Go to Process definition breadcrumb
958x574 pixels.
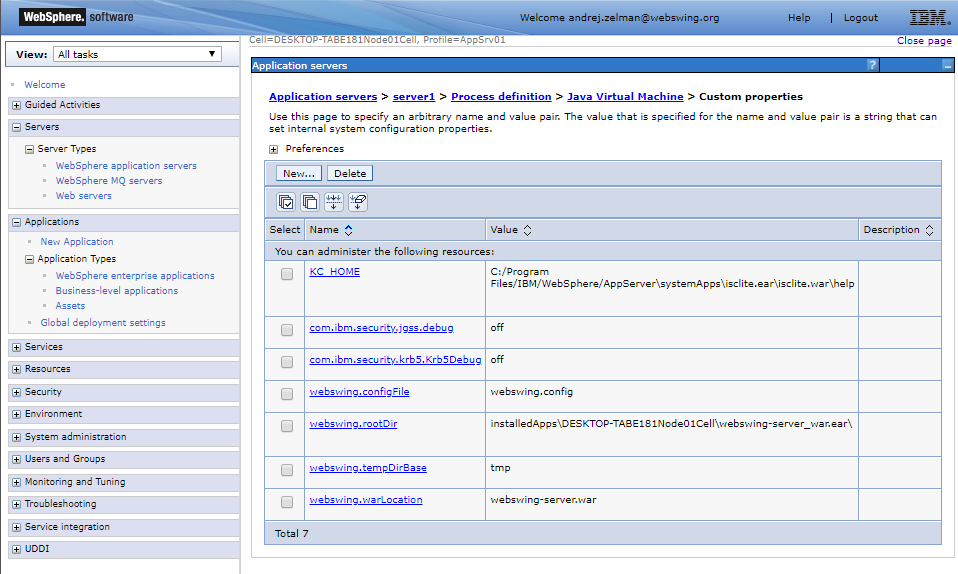501,97
